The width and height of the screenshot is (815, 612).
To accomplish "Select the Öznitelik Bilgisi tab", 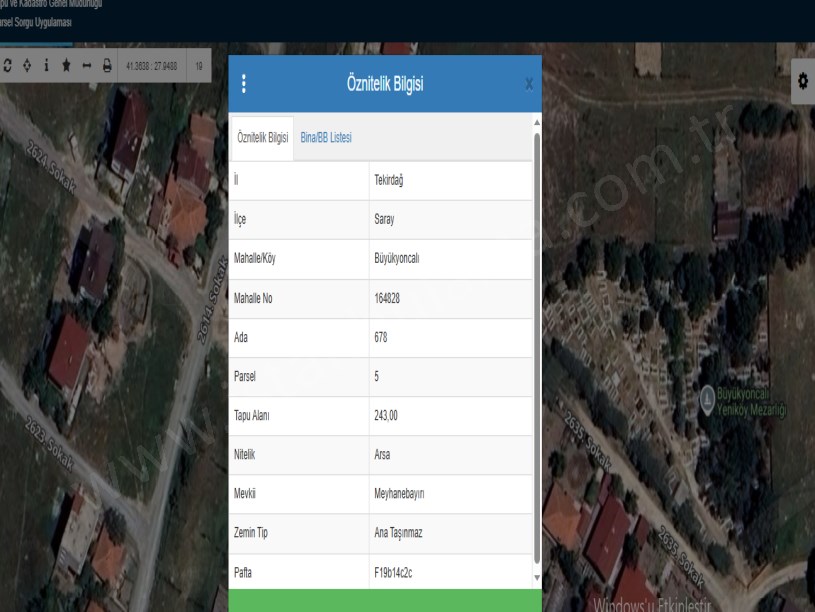I will [262, 137].
